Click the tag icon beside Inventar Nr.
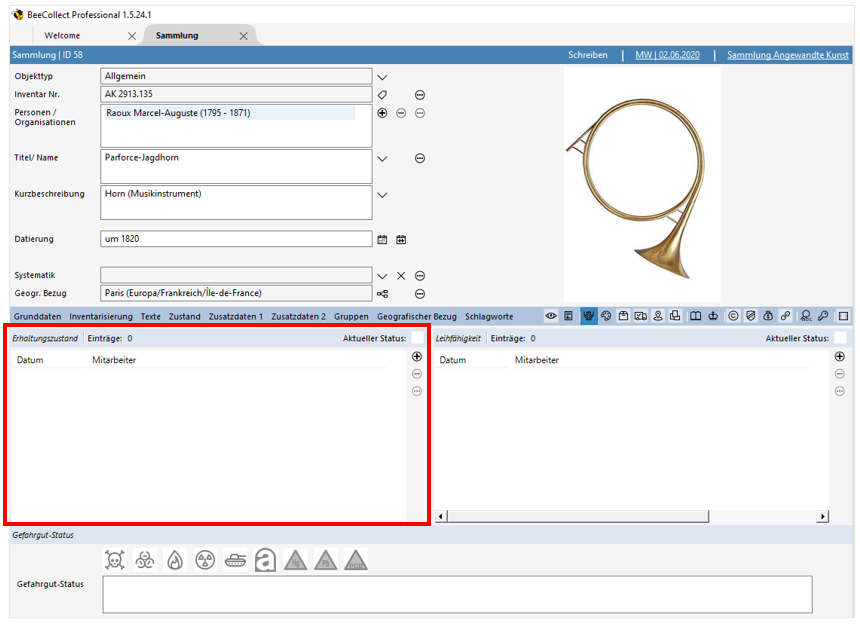Viewport: 860px width, 625px height. 382,94
